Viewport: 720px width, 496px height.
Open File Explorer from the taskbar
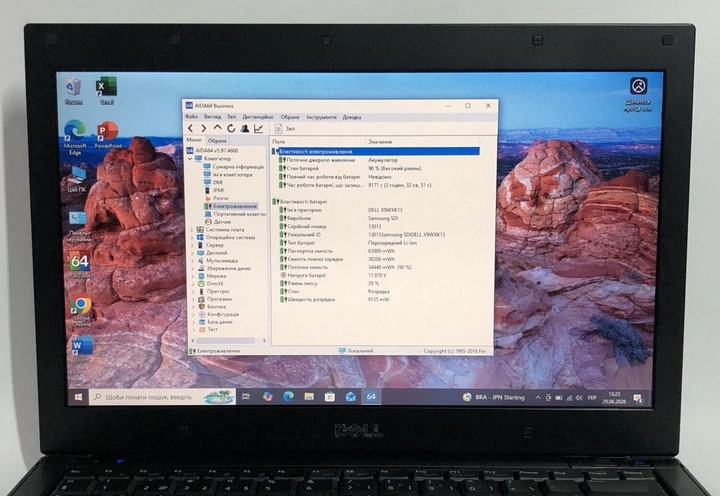pyautogui.click(x=309, y=396)
